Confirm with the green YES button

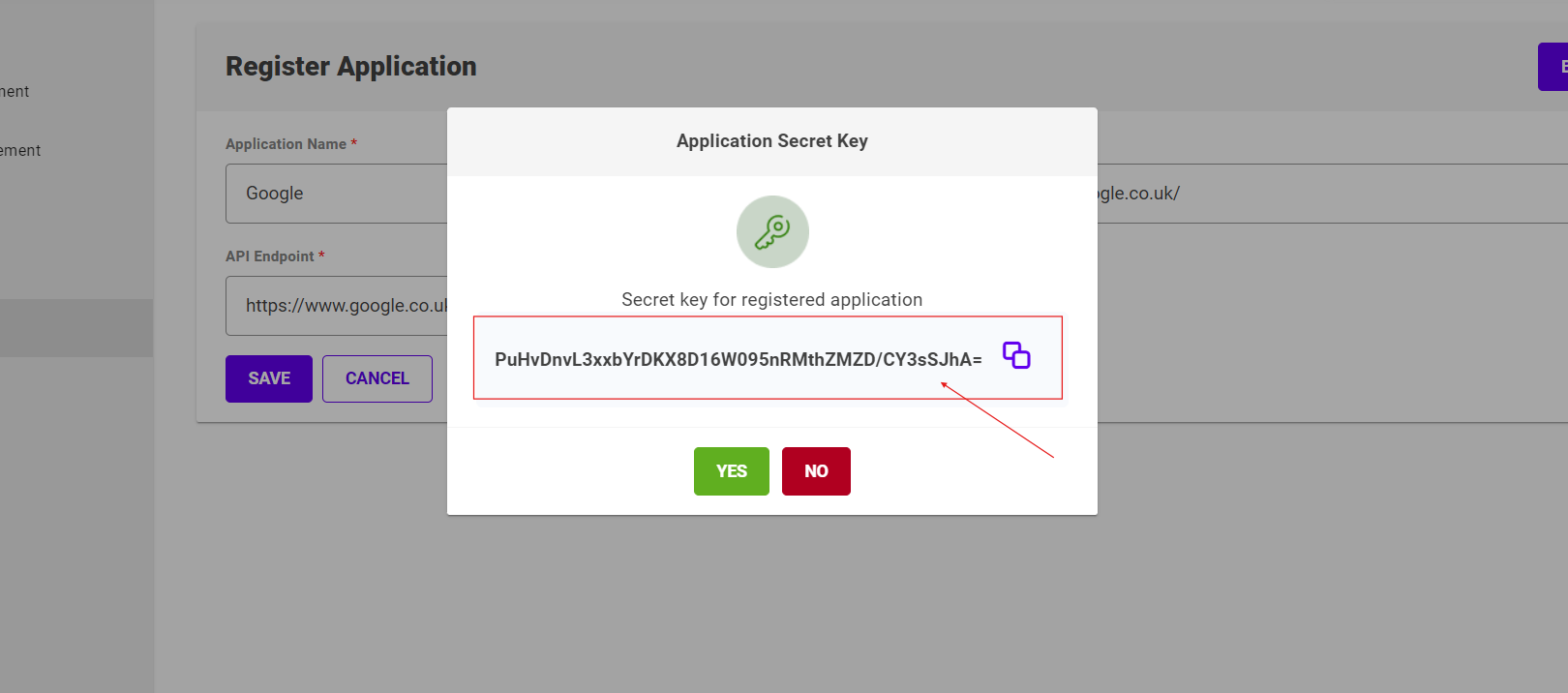pos(732,471)
